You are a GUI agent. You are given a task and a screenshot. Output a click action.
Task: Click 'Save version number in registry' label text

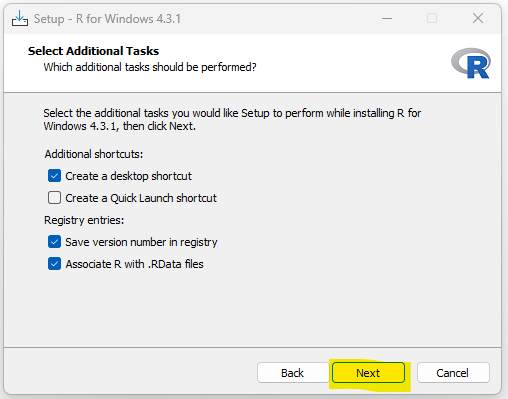(x=141, y=242)
